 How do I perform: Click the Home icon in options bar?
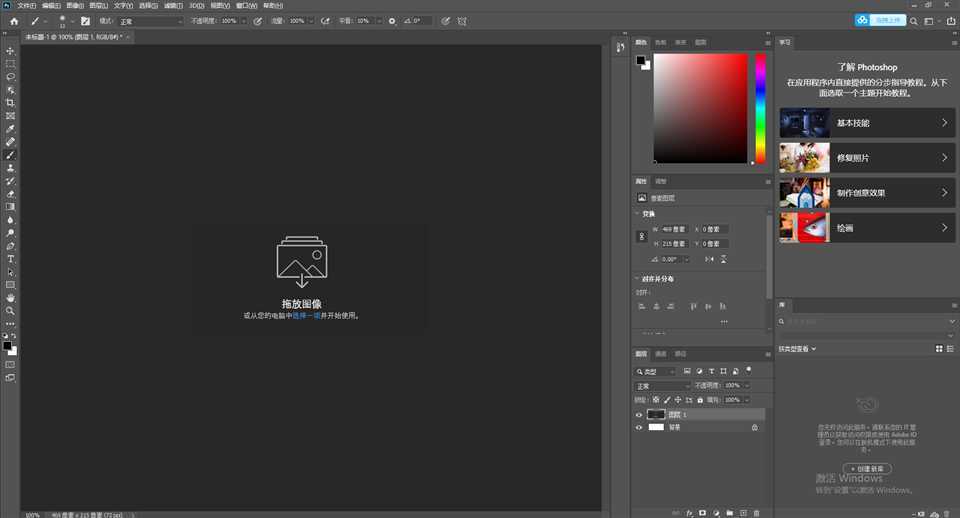click(14, 21)
